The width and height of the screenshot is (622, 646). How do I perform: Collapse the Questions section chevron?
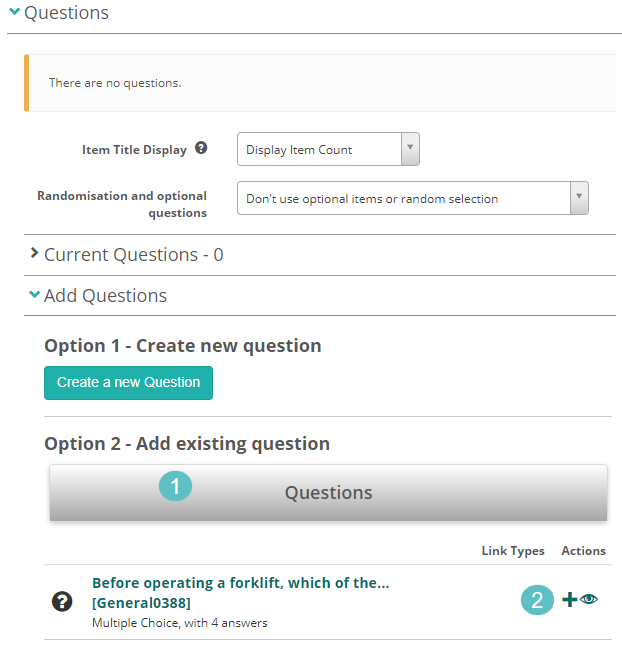(x=14, y=13)
